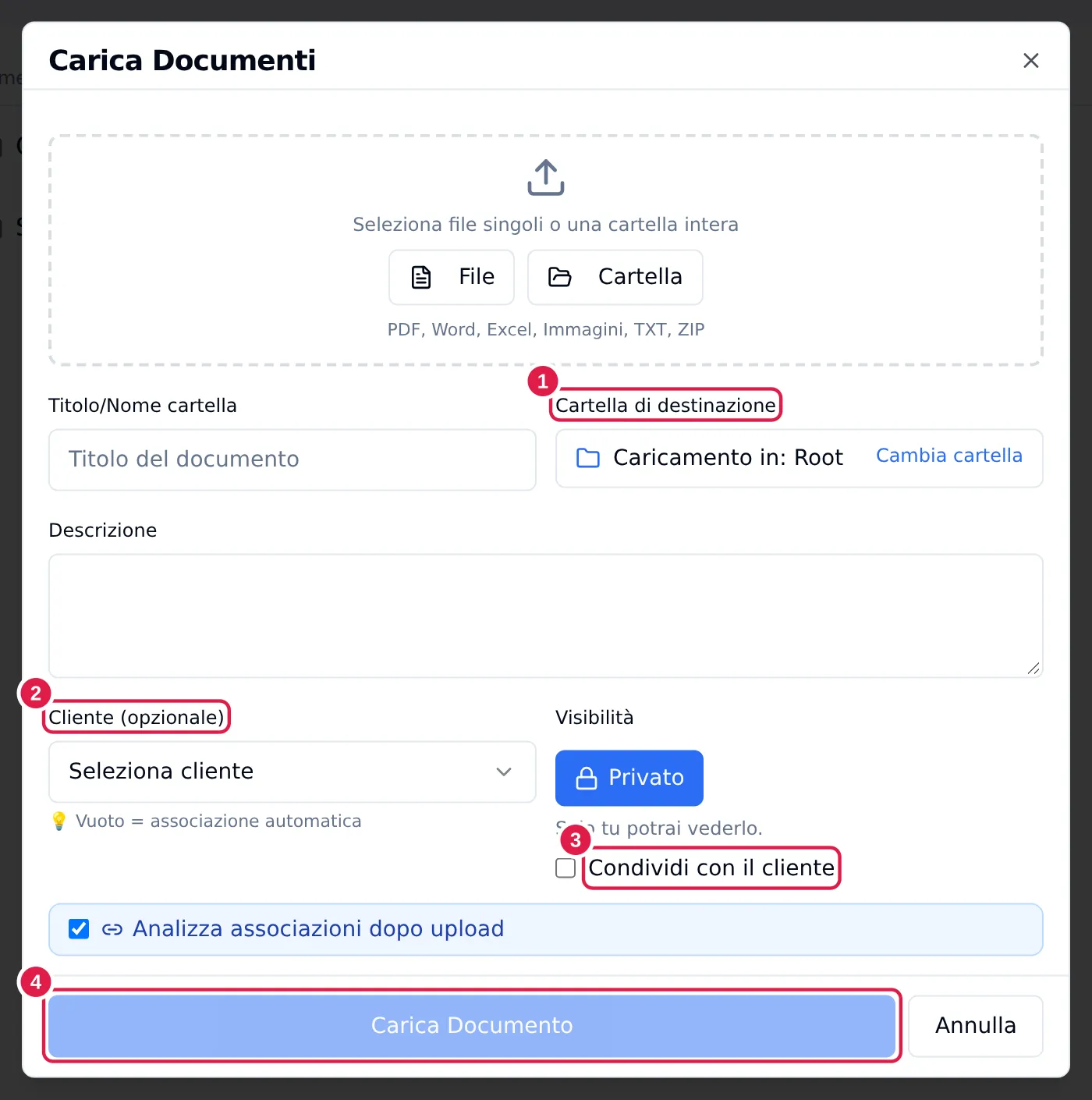Click the 'Caricamento in: Root' text
Screen dimensions: 1092x1100
tap(728, 458)
